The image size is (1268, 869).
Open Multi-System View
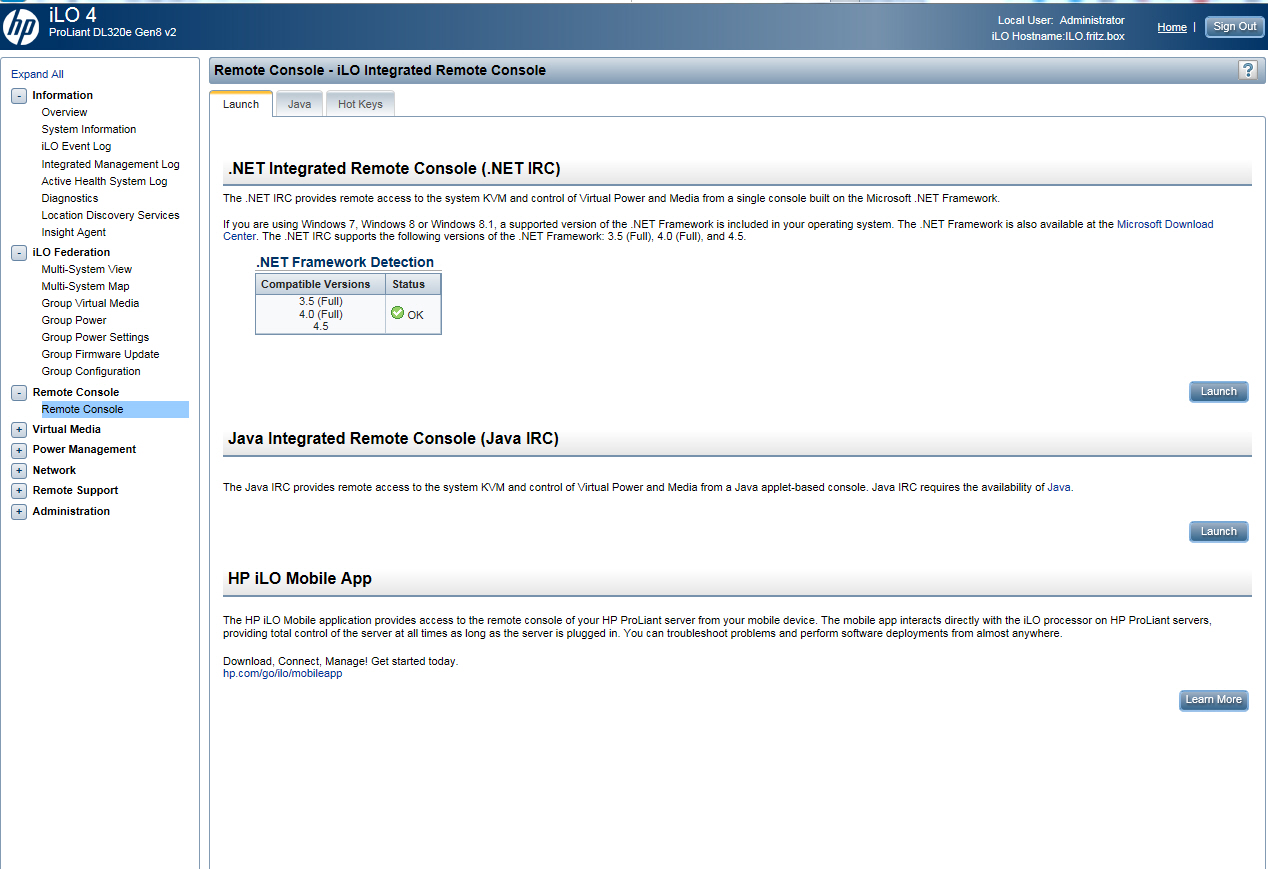86,270
